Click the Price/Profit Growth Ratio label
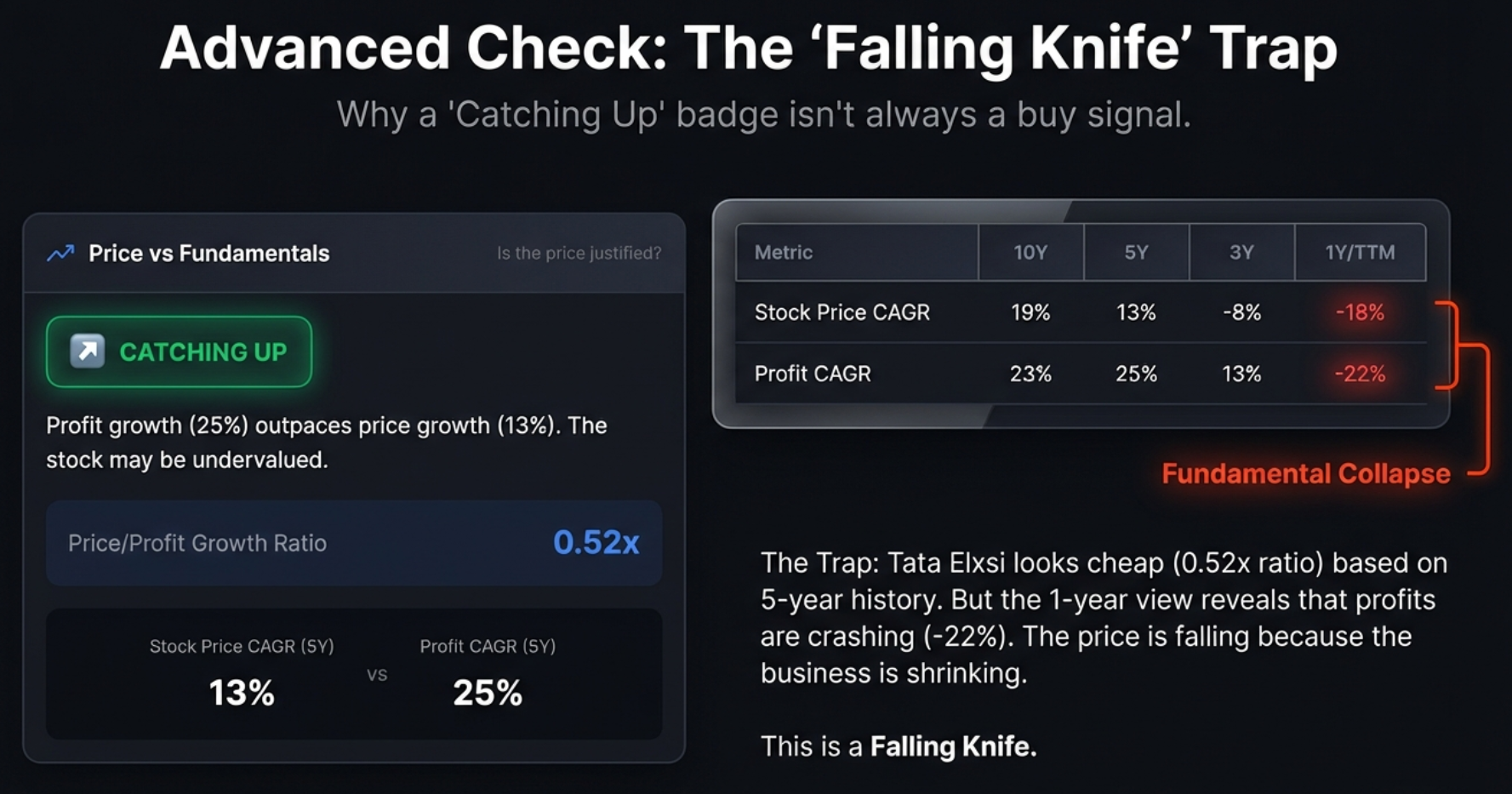The image size is (1512, 794). click(x=197, y=544)
